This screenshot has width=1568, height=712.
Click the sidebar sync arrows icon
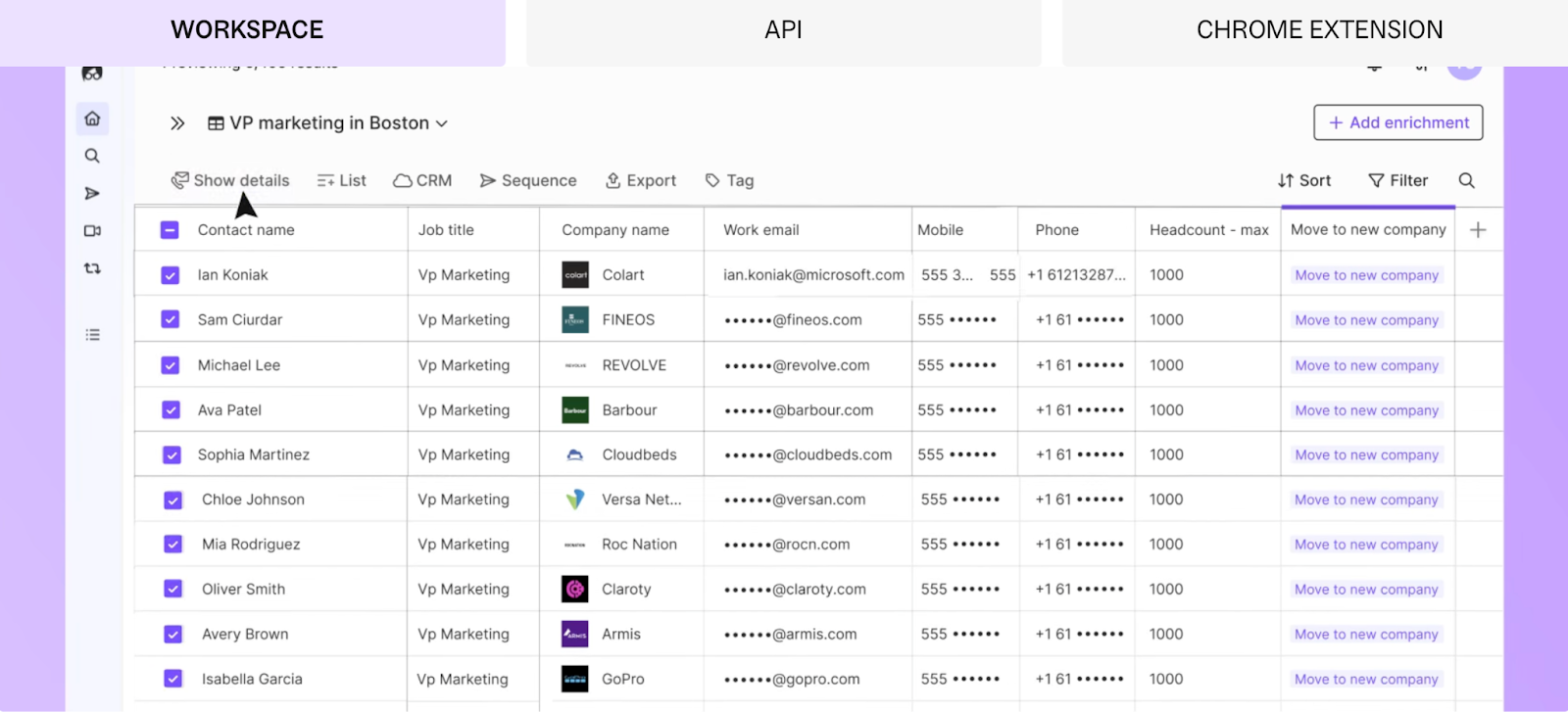coord(92,268)
